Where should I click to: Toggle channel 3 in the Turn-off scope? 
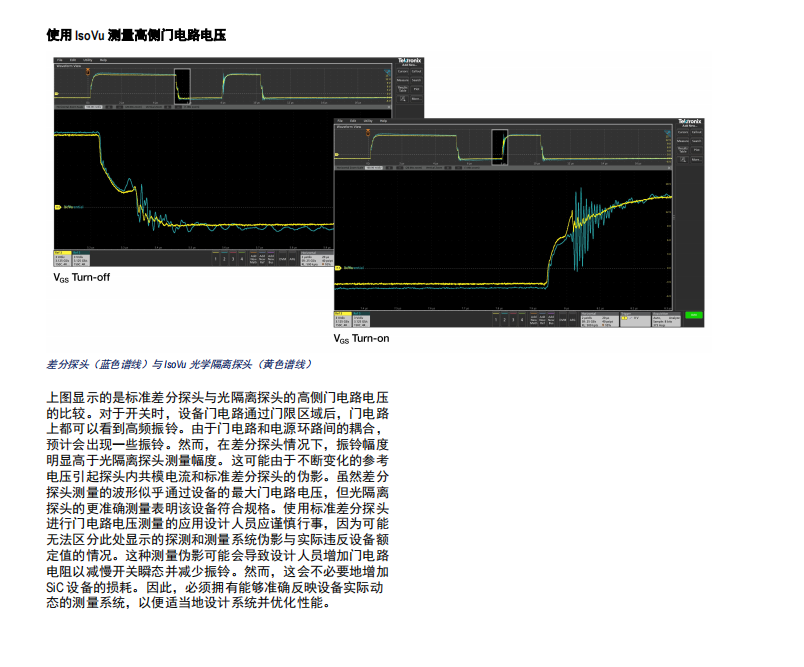pyautogui.click(x=233, y=259)
